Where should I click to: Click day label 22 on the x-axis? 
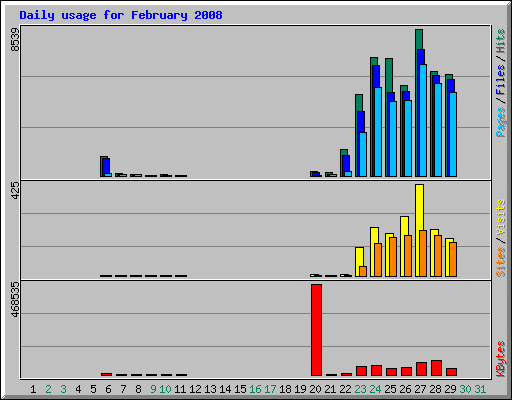click(x=345, y=389)
